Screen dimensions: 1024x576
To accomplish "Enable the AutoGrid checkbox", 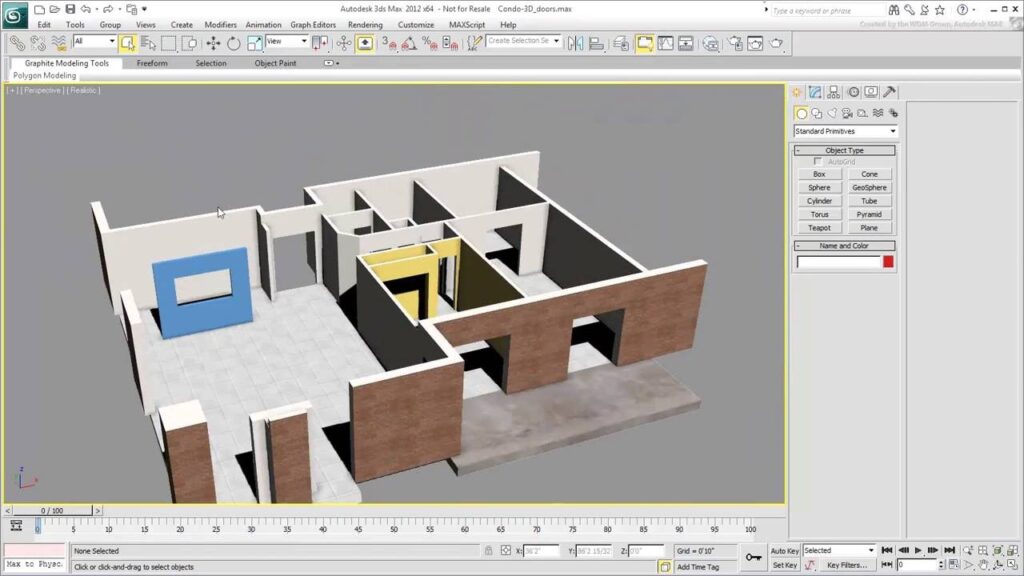I will tap(818, 162).
